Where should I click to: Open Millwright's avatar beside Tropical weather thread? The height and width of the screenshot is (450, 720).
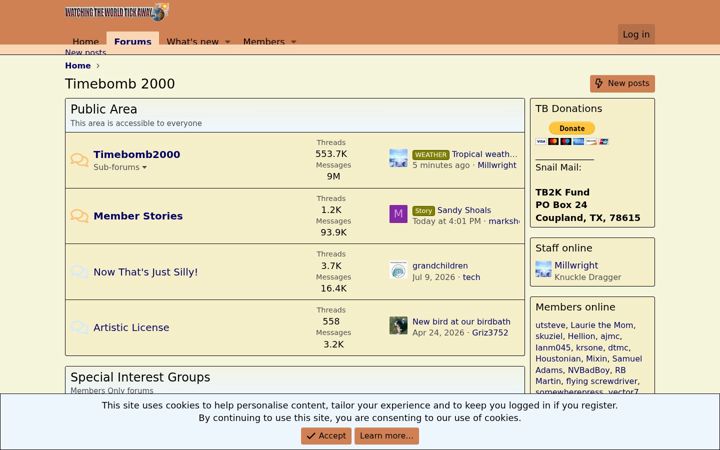point(398,158)
